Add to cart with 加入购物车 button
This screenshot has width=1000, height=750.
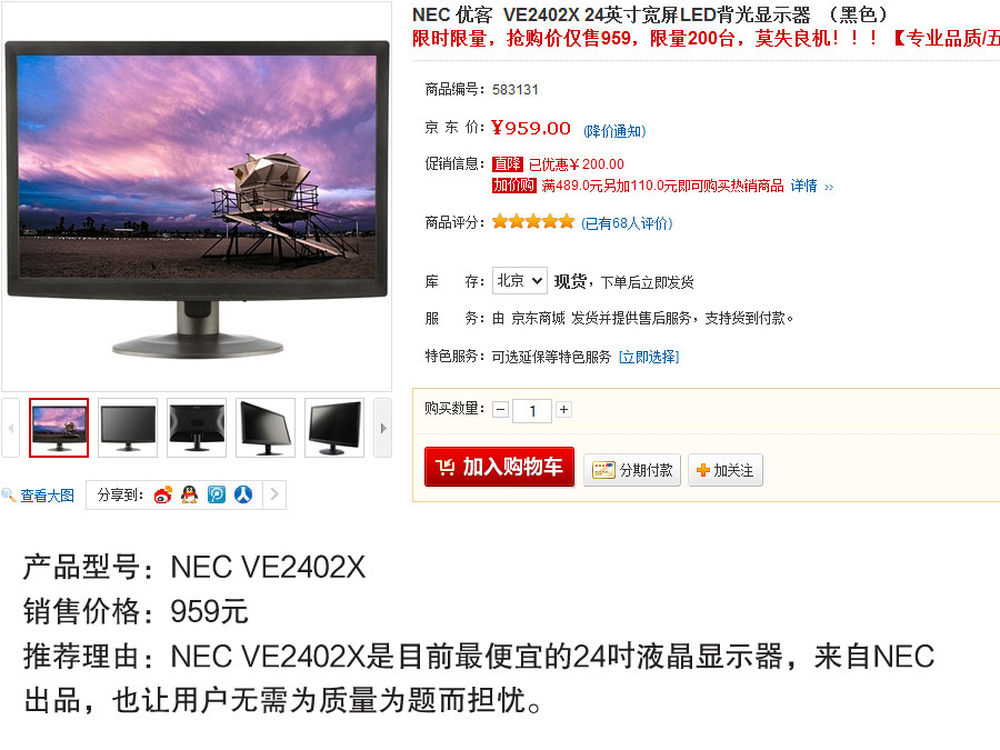pos(499,467)
